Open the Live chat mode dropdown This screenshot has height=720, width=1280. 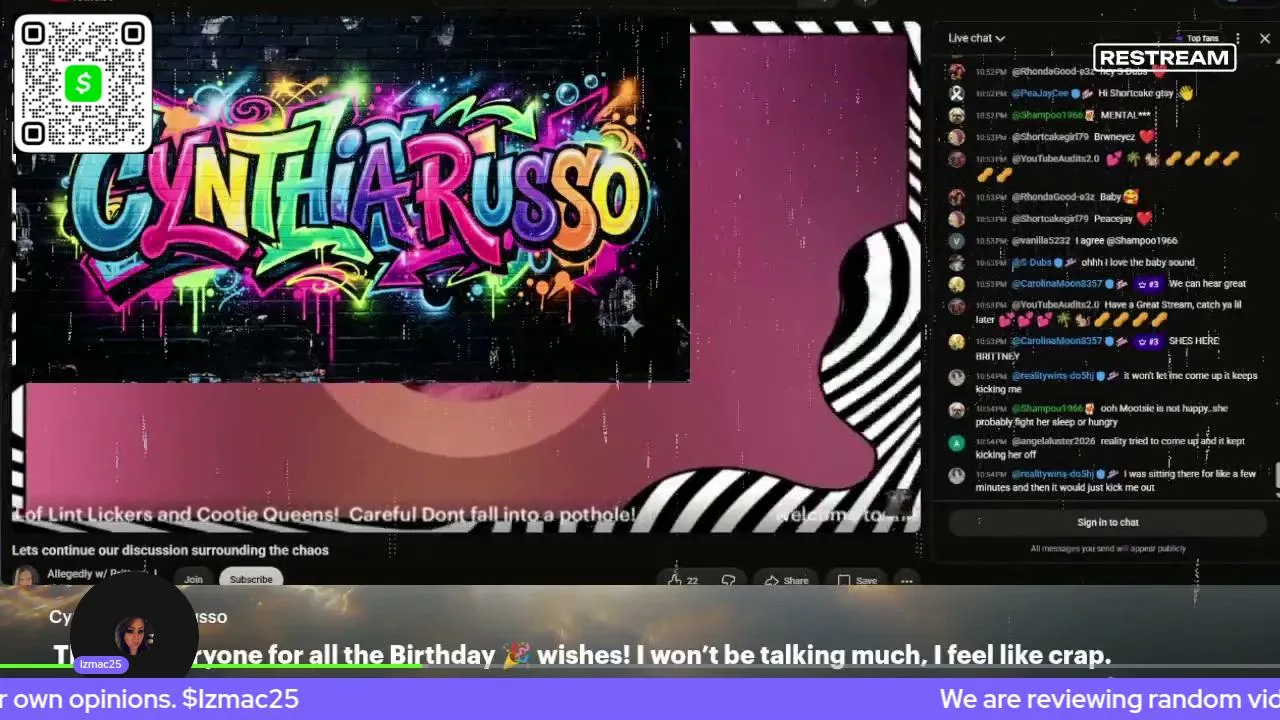(976, 38)
